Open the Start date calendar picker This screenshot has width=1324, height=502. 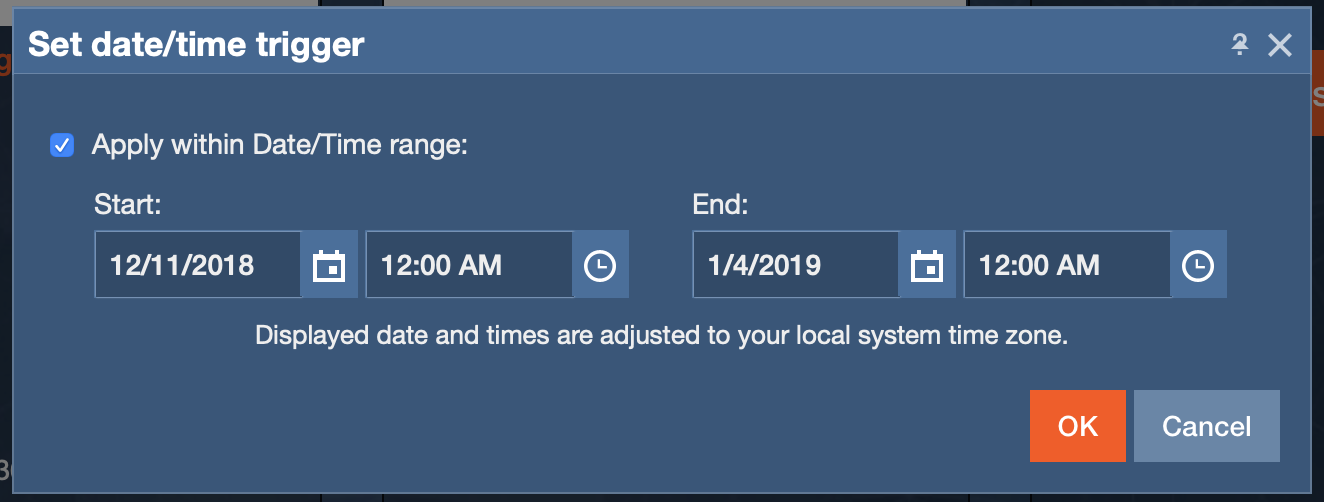329,266
